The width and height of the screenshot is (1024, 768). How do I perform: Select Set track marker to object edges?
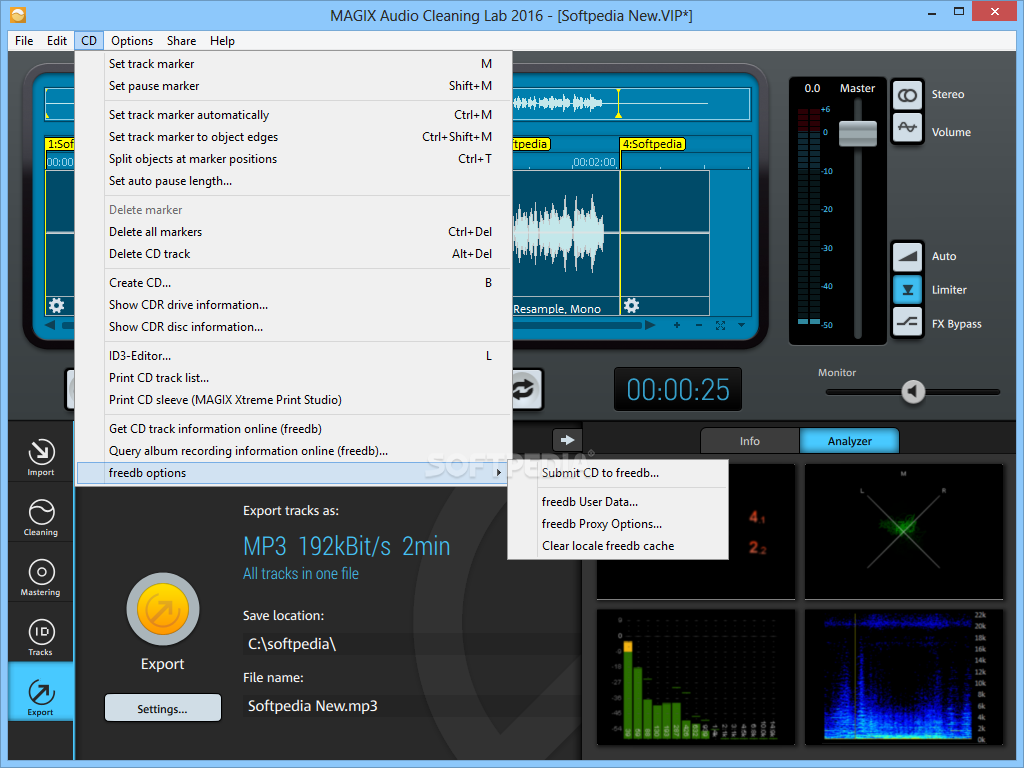[292, 137]
